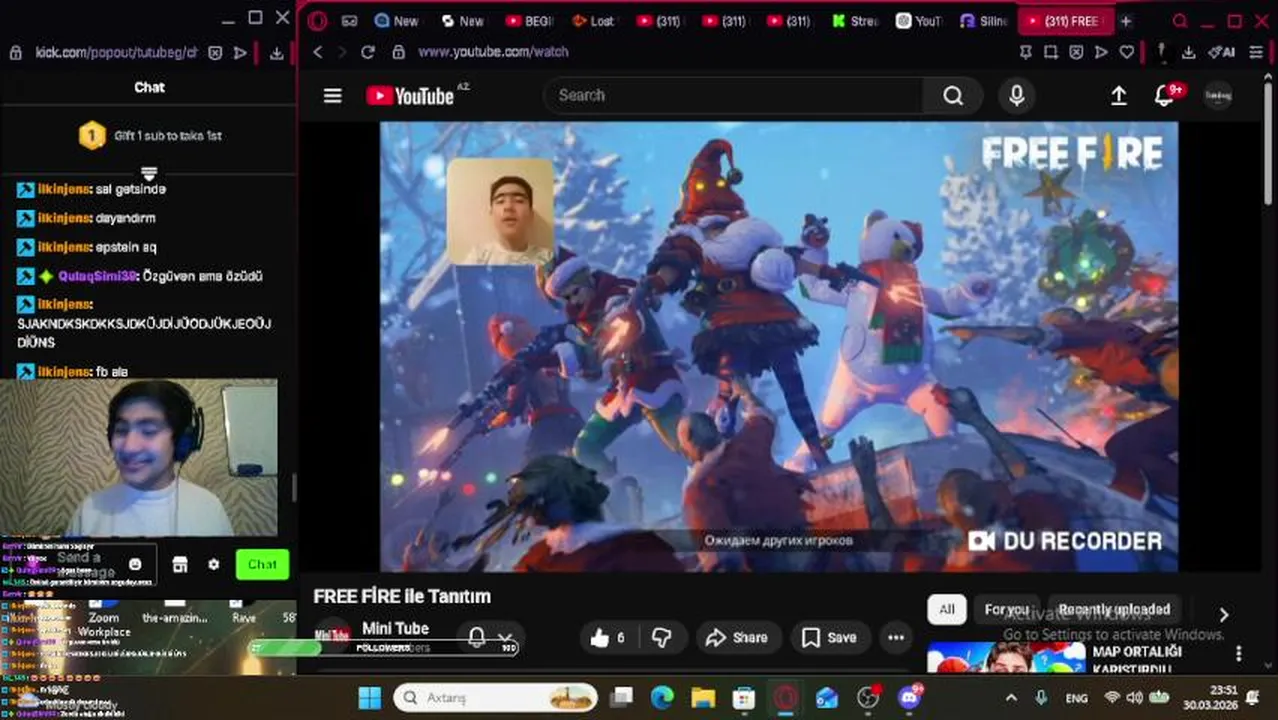Dislike the video with thumbs-down
The width and height of the screenshot is (1278, 720).
pos(661,637)
